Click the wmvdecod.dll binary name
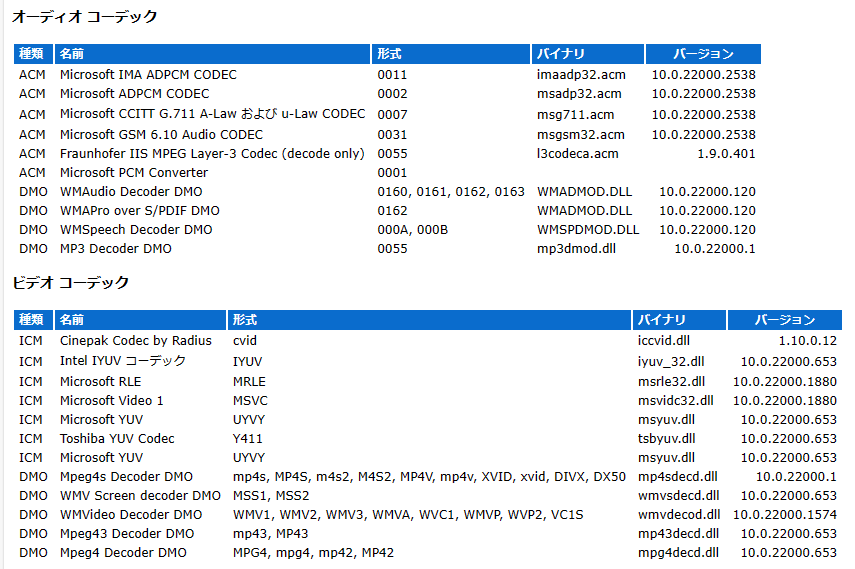The width and height of the screenshot is (855, 569). coord(678,515)
